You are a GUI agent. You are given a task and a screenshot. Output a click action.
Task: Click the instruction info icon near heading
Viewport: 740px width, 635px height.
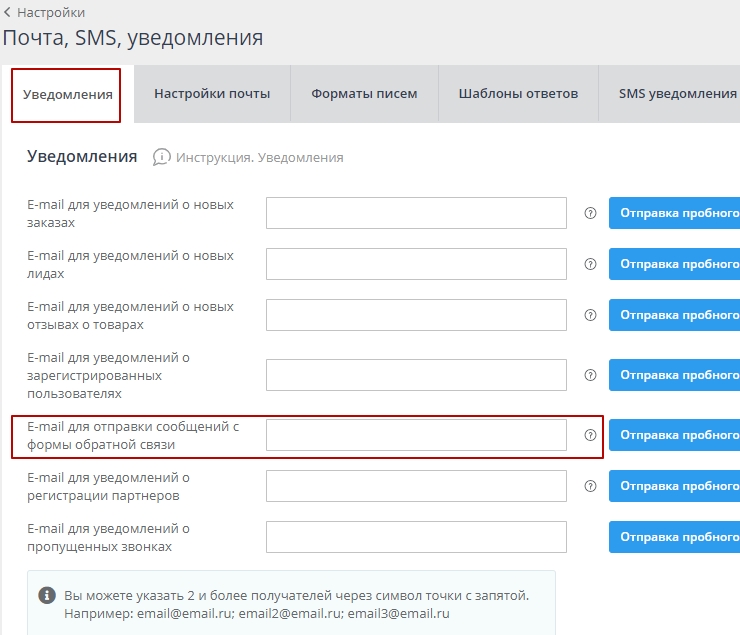[x=162, y=157]
